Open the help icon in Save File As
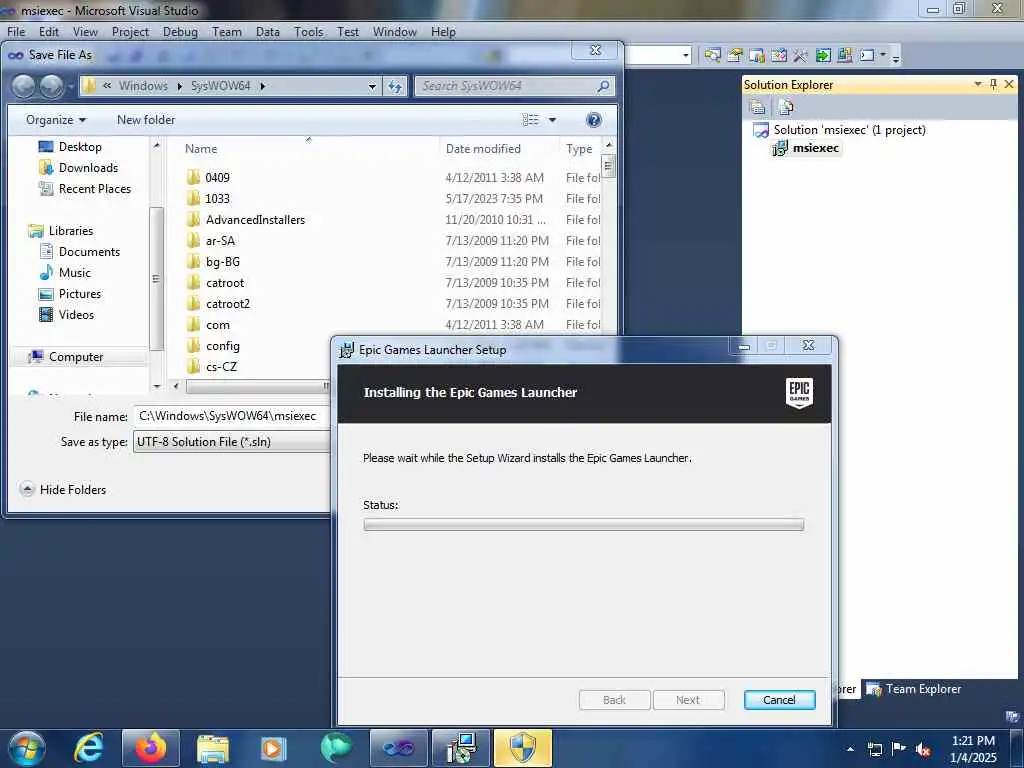 (594, 120)
